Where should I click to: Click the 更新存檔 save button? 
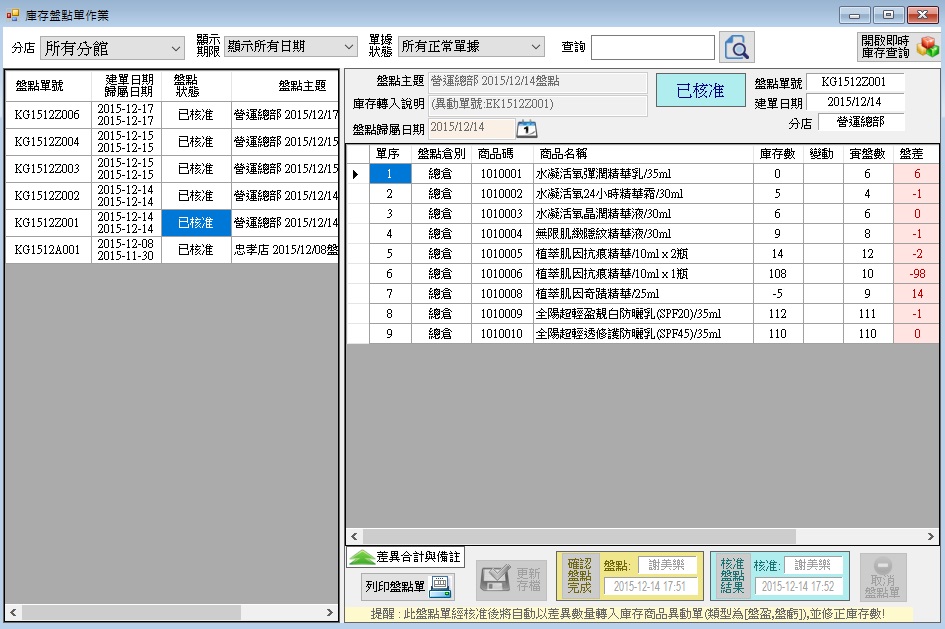(x=511, y=577)
